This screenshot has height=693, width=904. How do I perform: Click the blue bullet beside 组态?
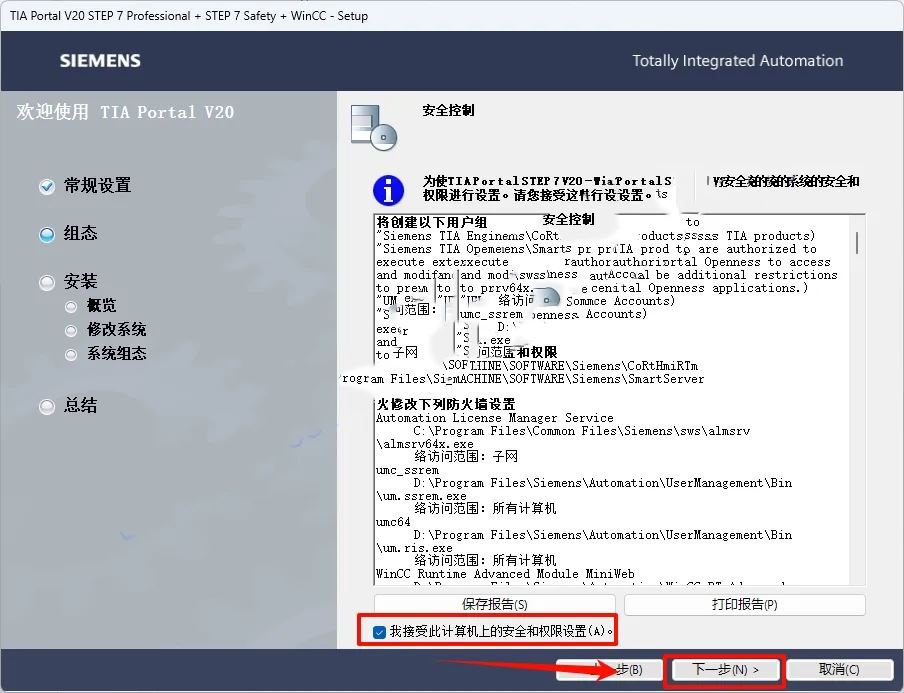point(46,235)
